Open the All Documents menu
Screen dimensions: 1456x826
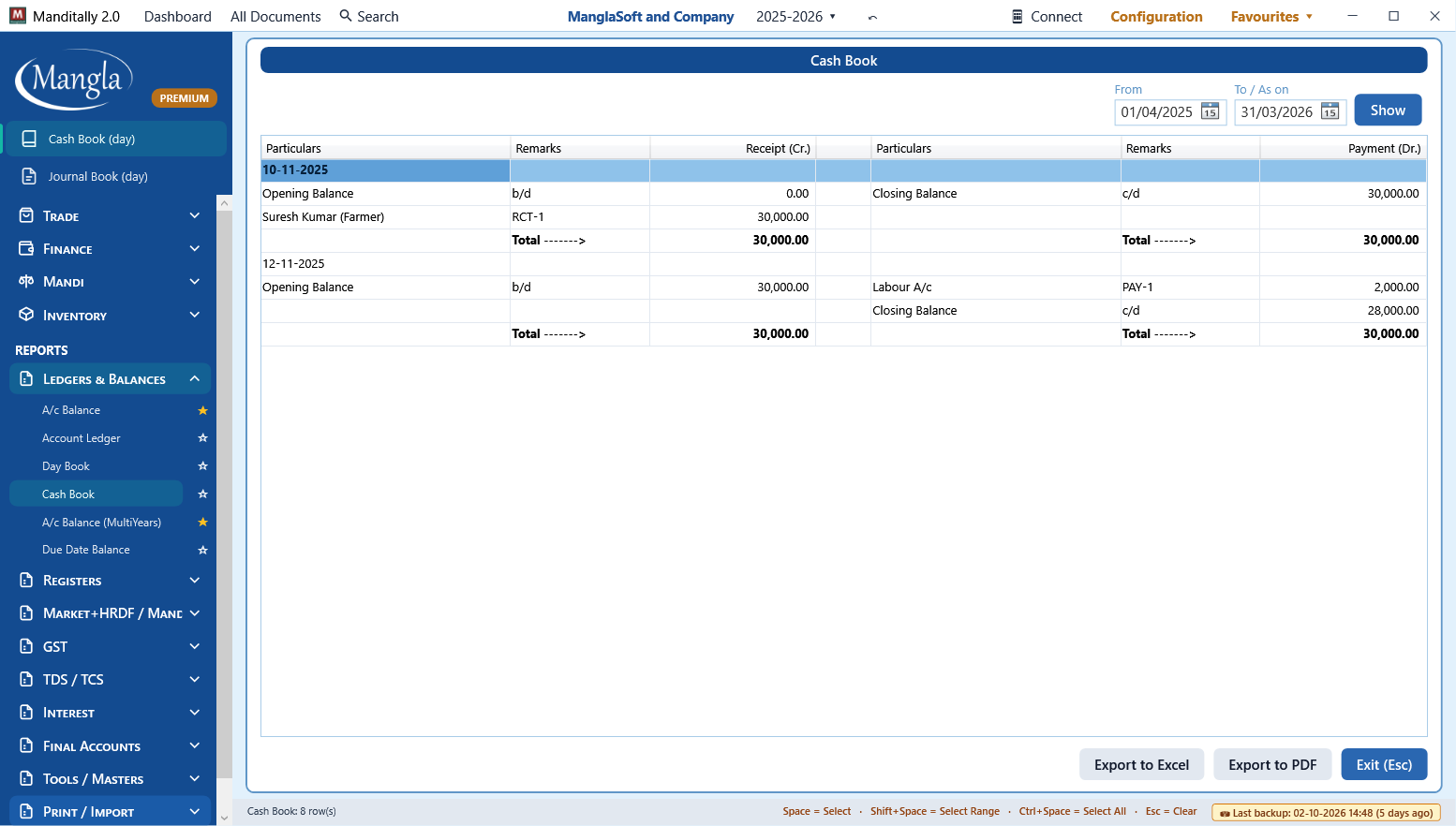click(275, 17)
